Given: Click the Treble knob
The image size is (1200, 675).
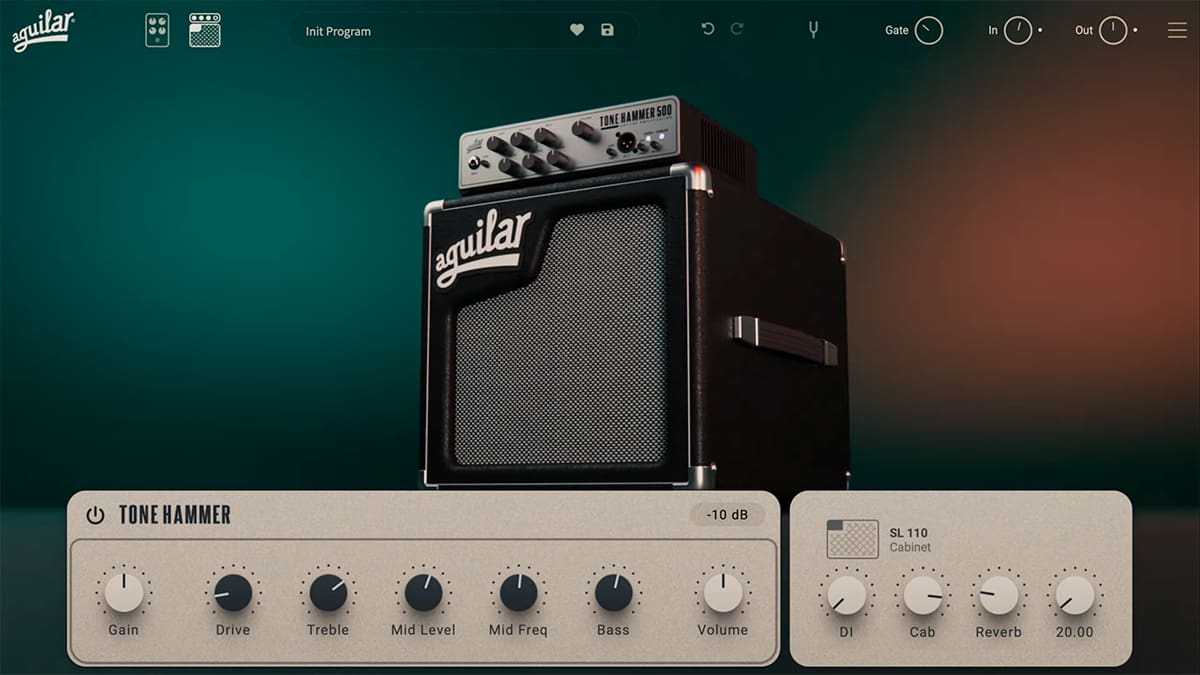Looking at the screenshot, I should point(328,593).
